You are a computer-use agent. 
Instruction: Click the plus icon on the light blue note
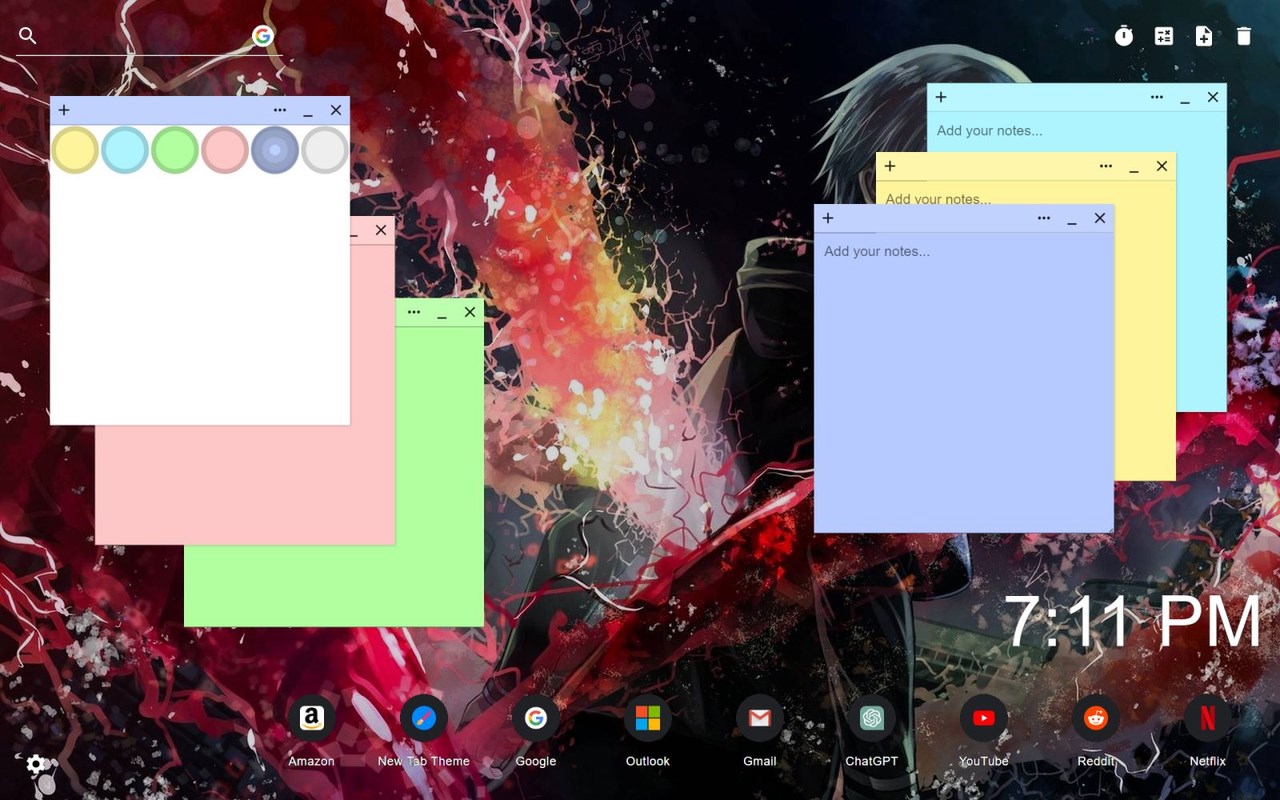(x=941, y=97)
